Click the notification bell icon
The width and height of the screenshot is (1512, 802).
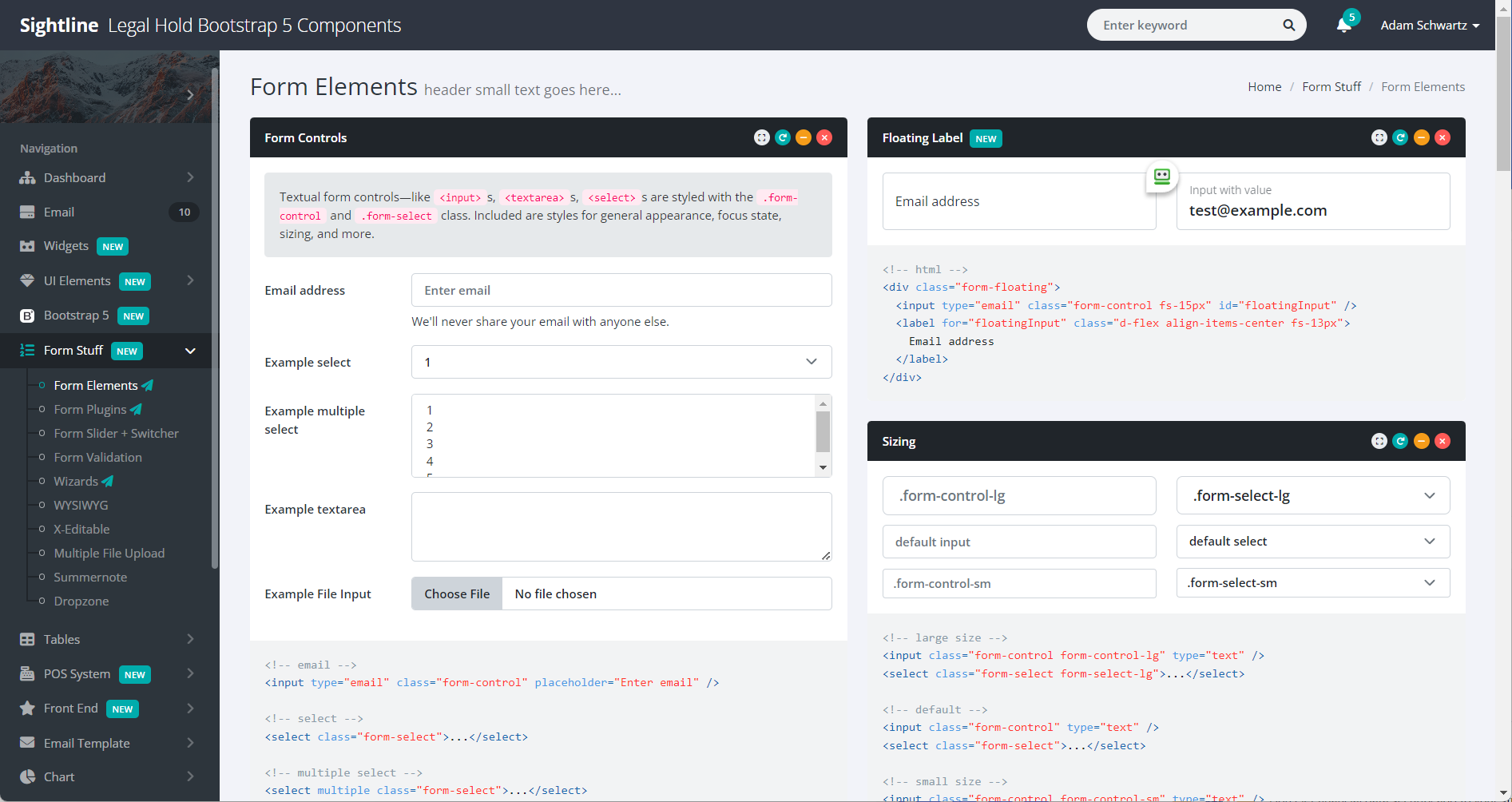[x=1343, y=26]
